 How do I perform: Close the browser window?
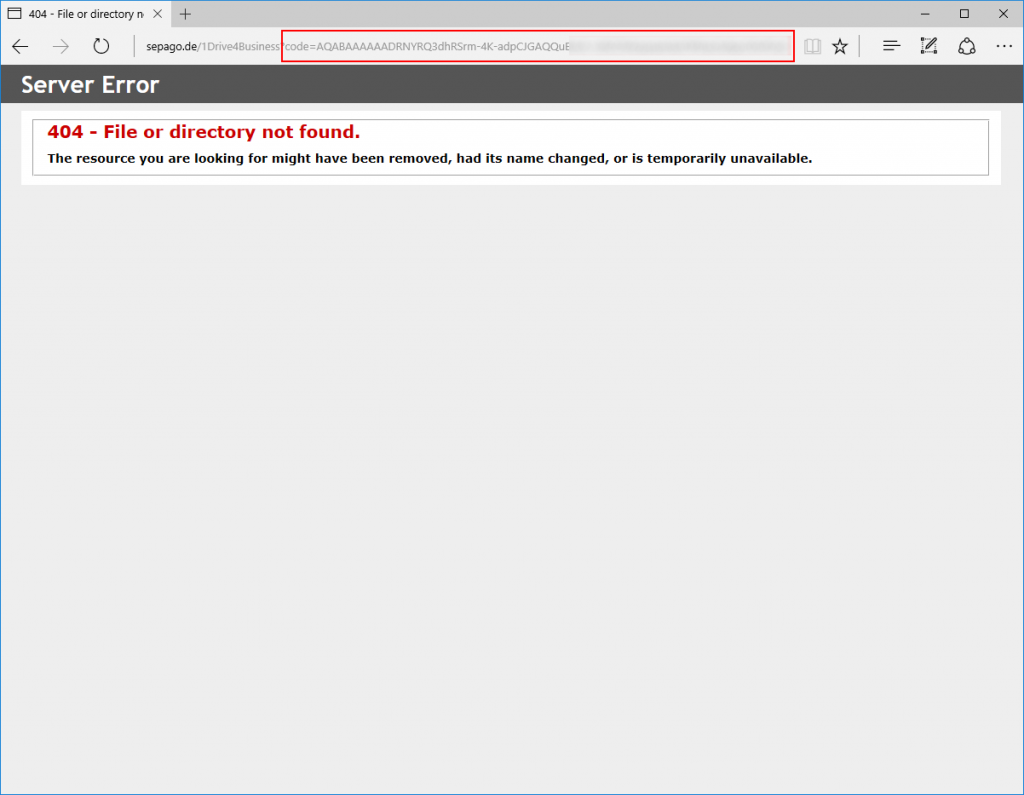click(x=1004, y=14)
